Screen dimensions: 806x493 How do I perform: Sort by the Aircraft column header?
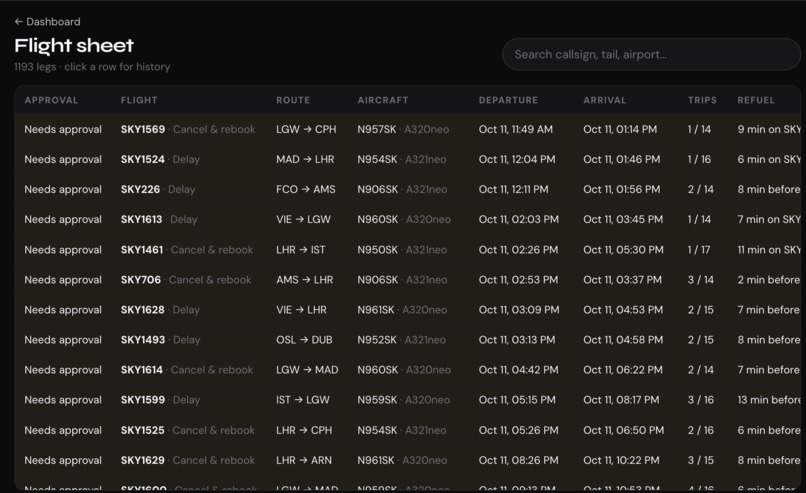pos(383,100)
